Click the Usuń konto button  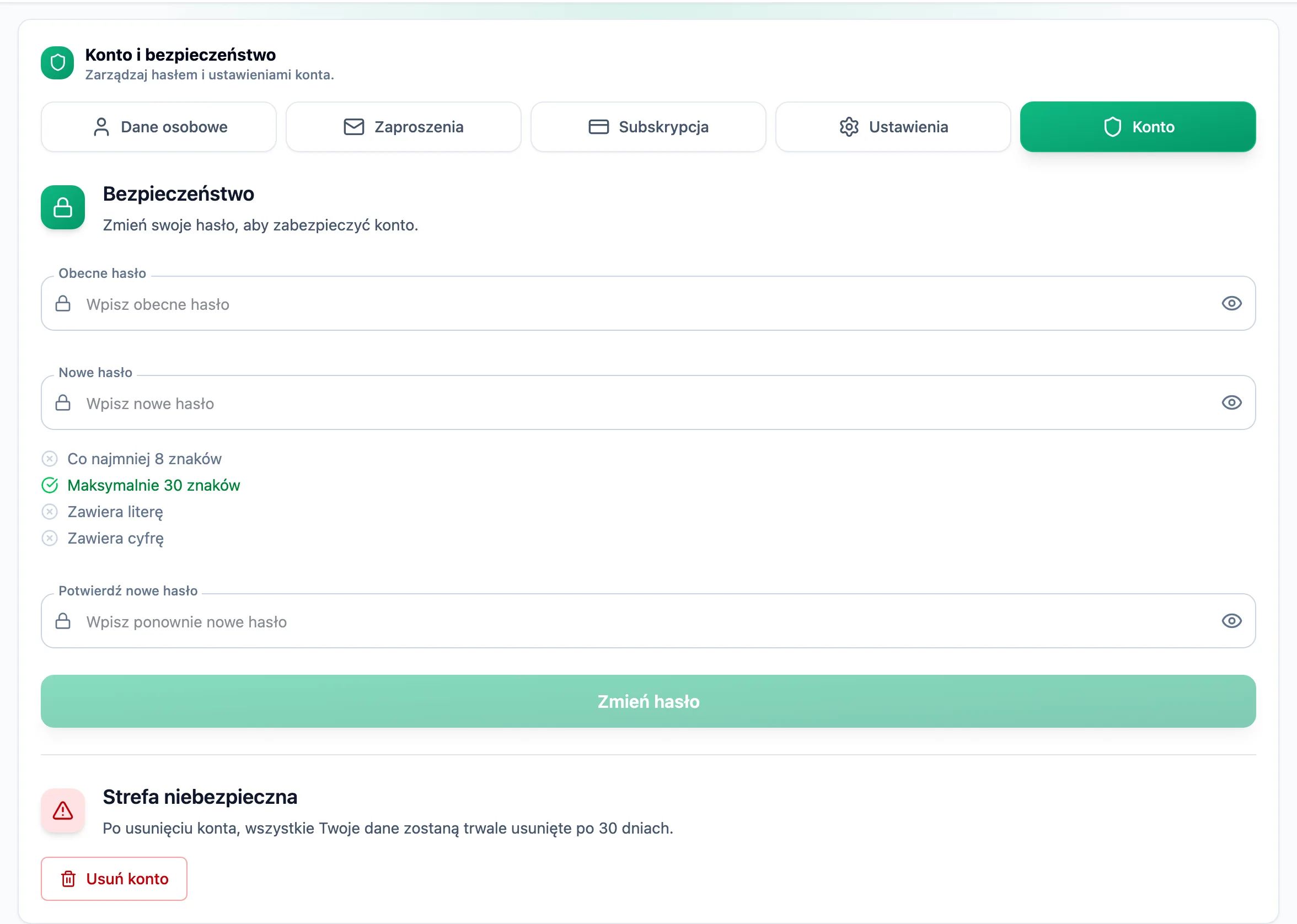coord(114,879)
